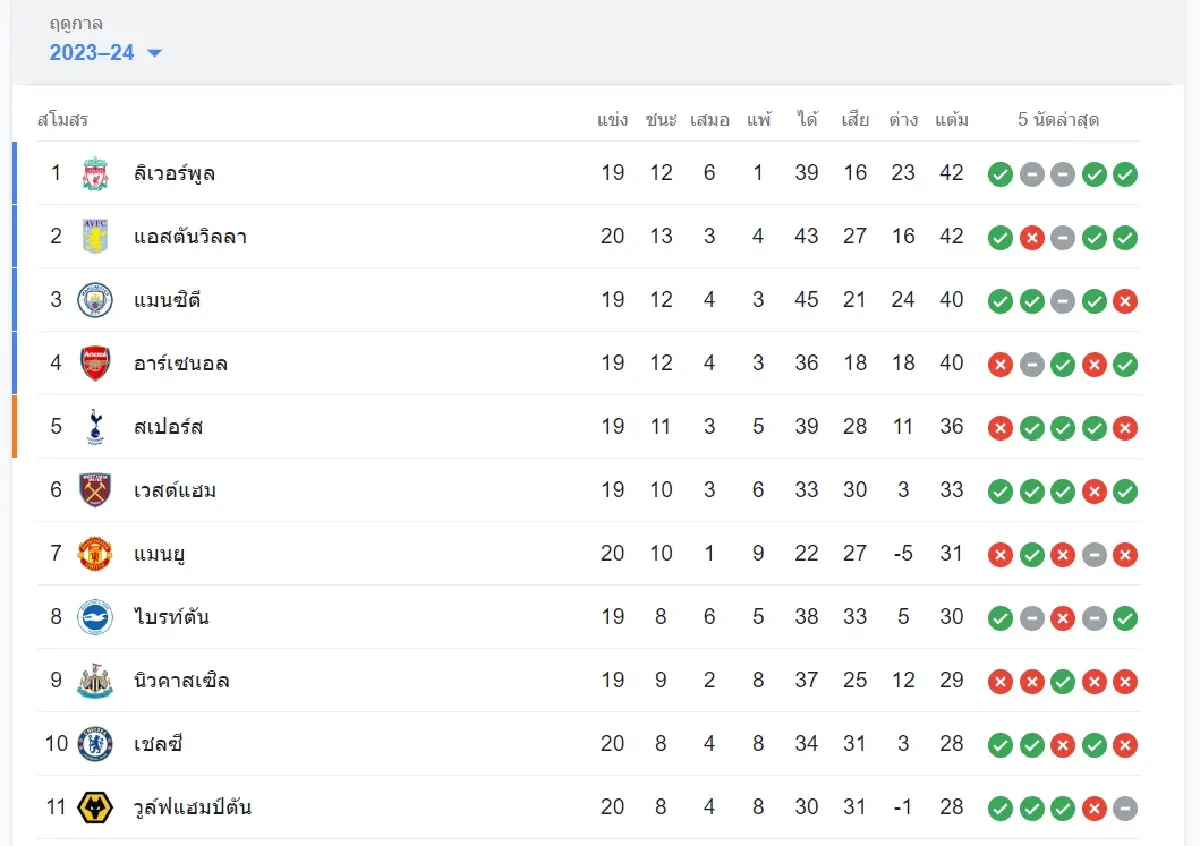
Task: Click Aston Villa's red loss indicator
Action: [x=1032, y=238]
